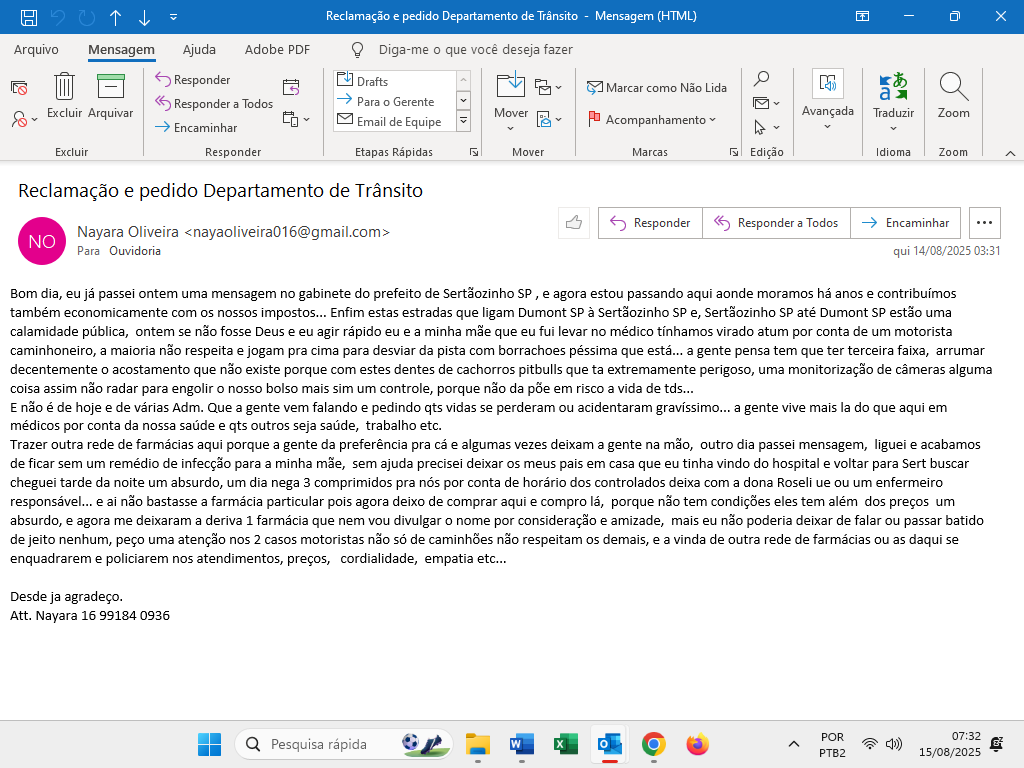Click the Encaminhar button in the message header
Screen dimensions: 1024x768
coord(905,223)
